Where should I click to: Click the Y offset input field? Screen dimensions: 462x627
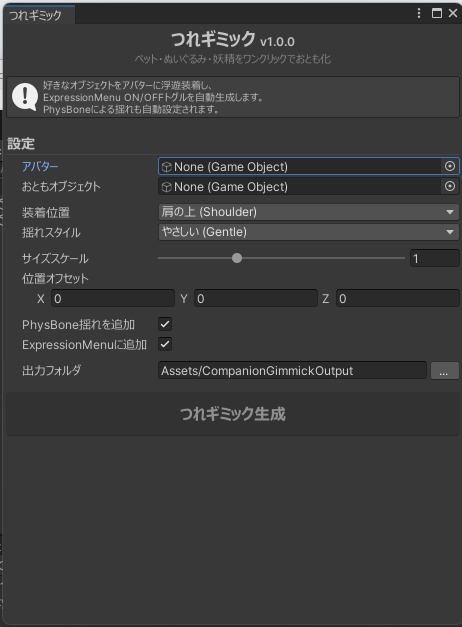tap(256, 299)
